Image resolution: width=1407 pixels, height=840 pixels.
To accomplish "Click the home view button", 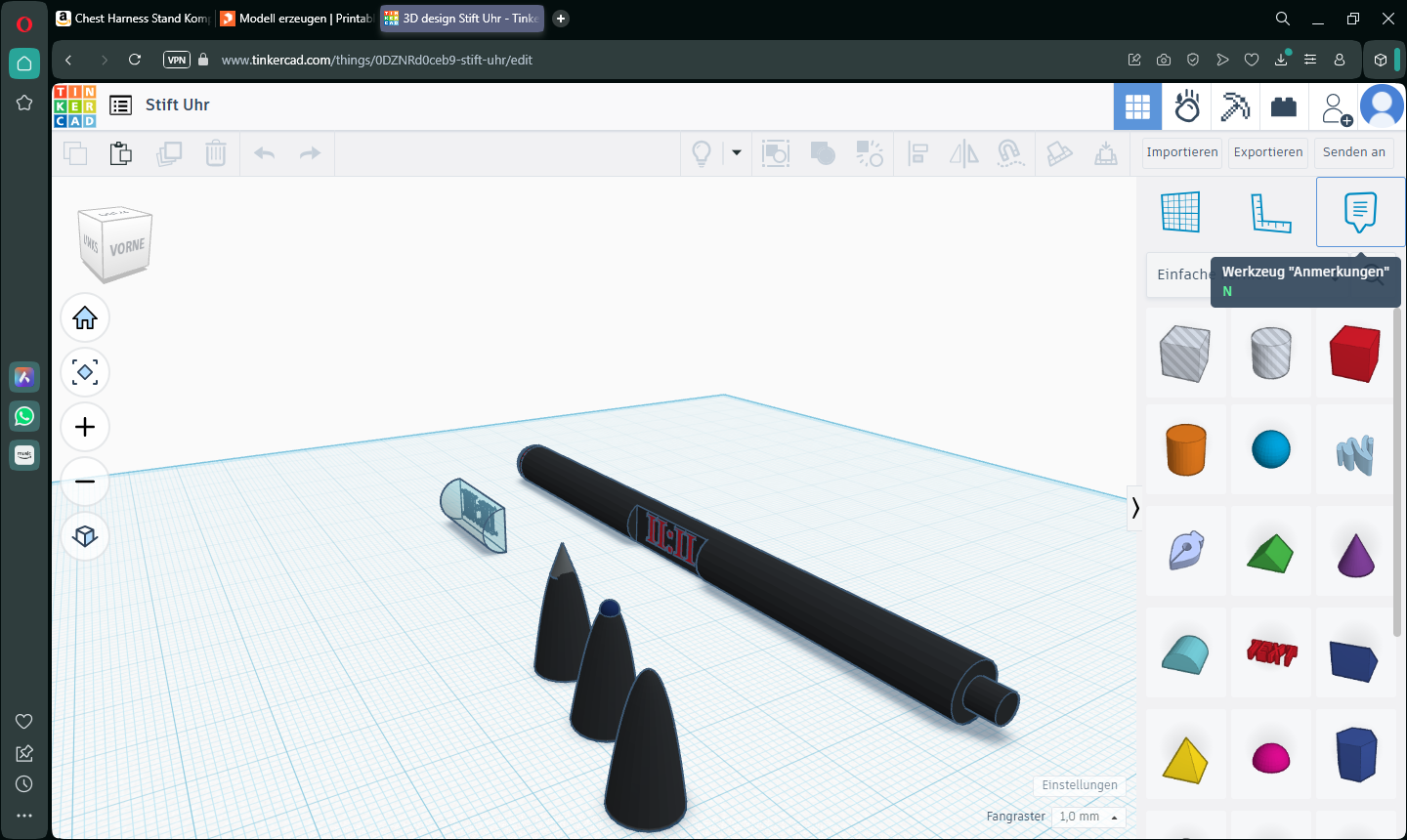I will pos(85,318).
